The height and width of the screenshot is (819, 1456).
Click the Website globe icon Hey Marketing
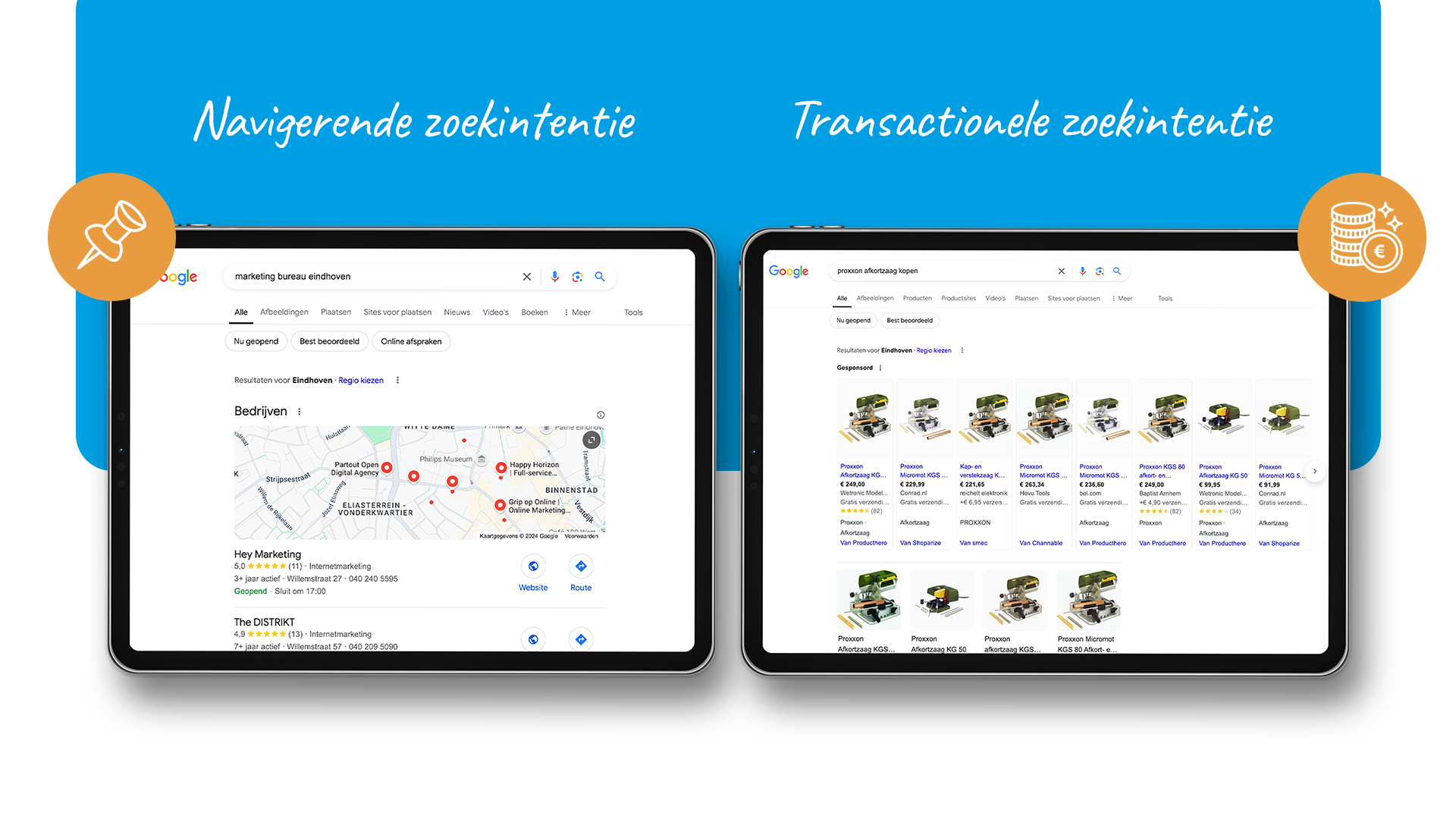click(533, 566)
